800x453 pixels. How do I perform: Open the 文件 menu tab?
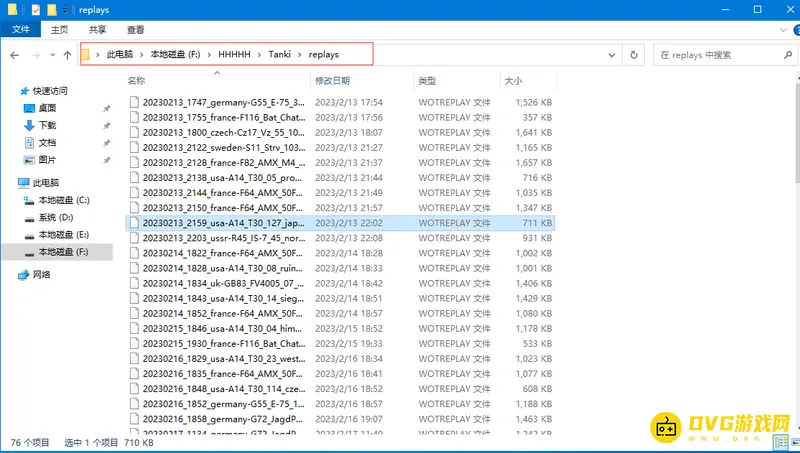(x=20, y=30)
